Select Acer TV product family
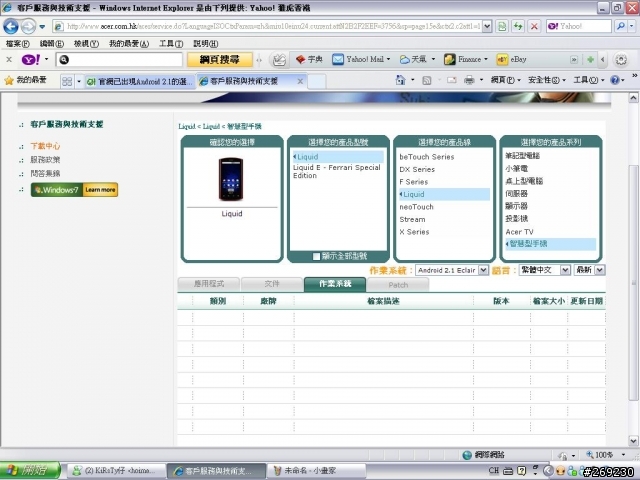Image resolution: width=640 pixels, height=480 pixels. coord(519,232)
